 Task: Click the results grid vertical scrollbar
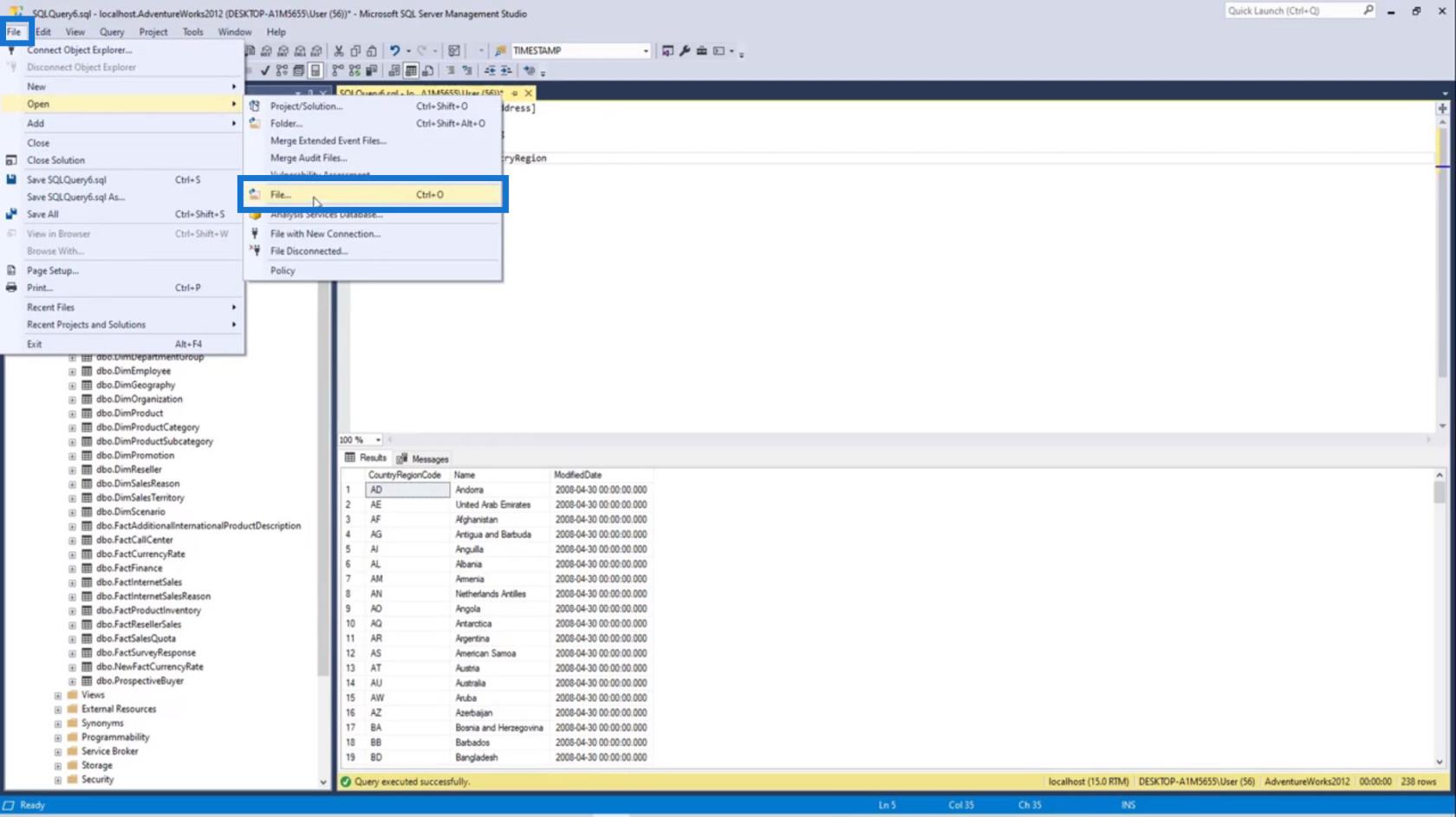tap(1440, 619)
